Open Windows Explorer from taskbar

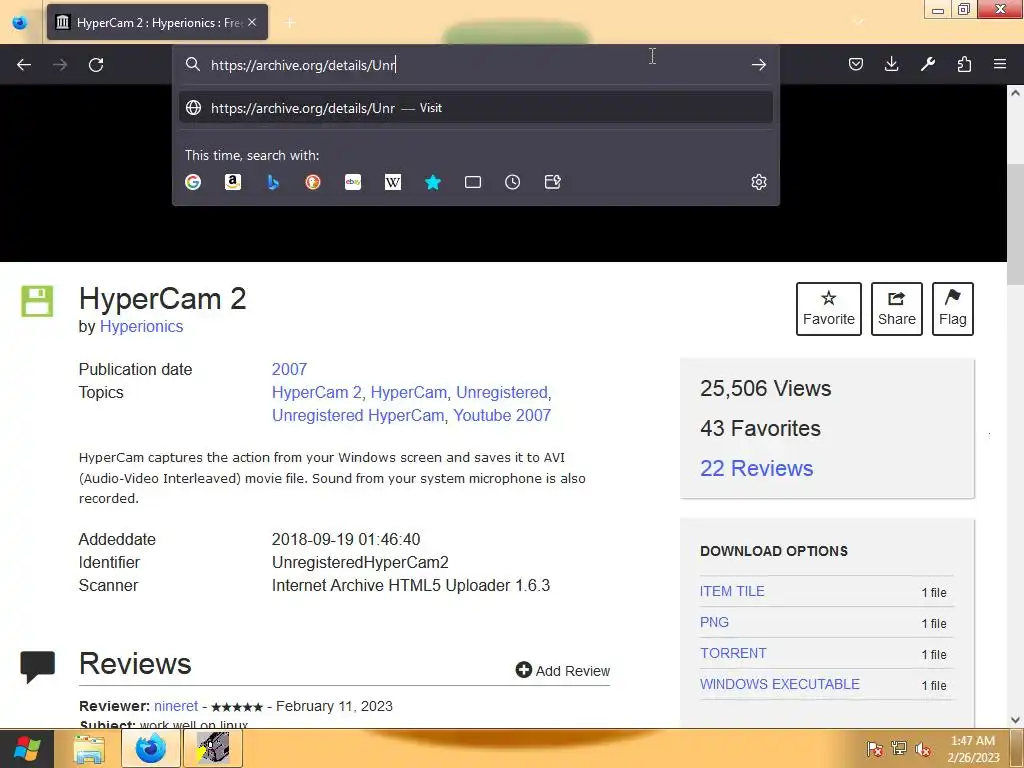coord(89,749)
